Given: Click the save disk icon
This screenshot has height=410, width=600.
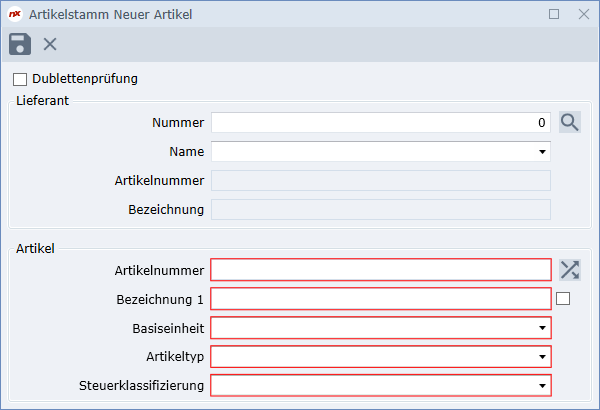Looking at the screenshot, I should tap(20, 44).
